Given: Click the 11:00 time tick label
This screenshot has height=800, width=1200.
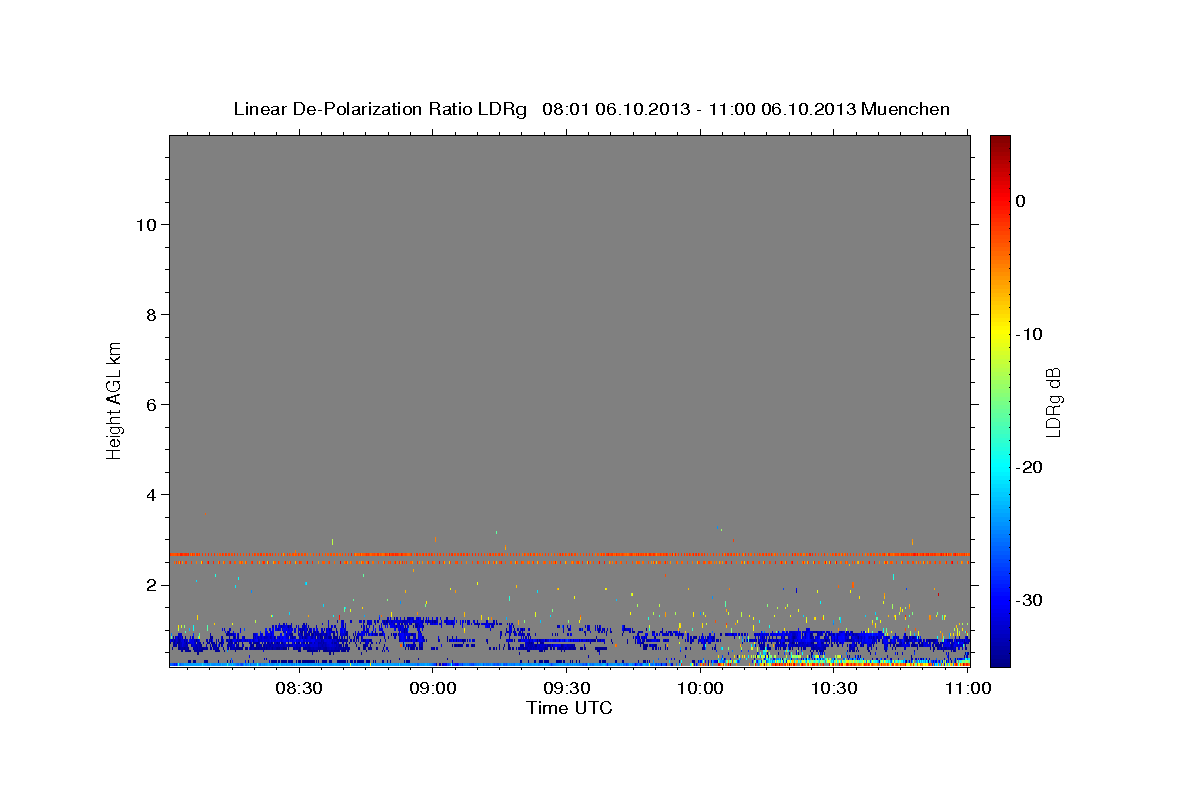Looking at the screenshot, I should pos(968,688).
